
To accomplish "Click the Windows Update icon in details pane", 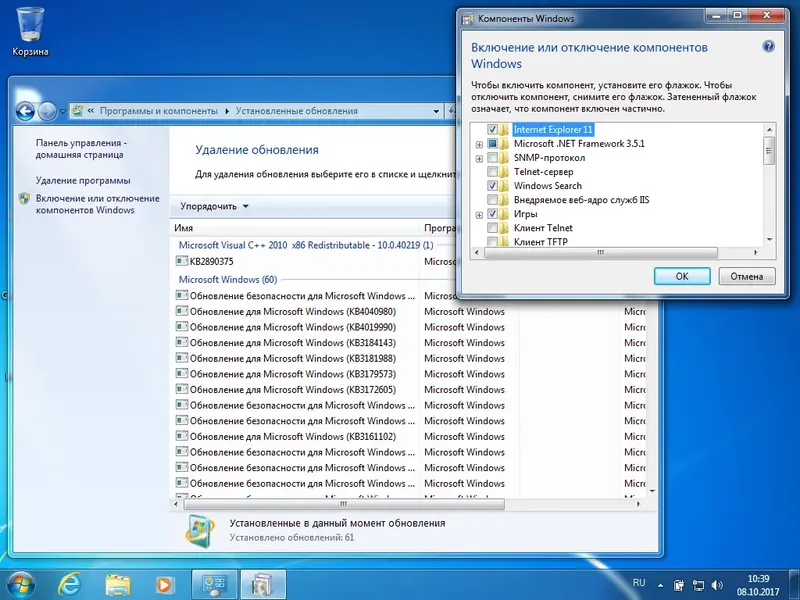I will pyautogui.click(x=200, y=531).
